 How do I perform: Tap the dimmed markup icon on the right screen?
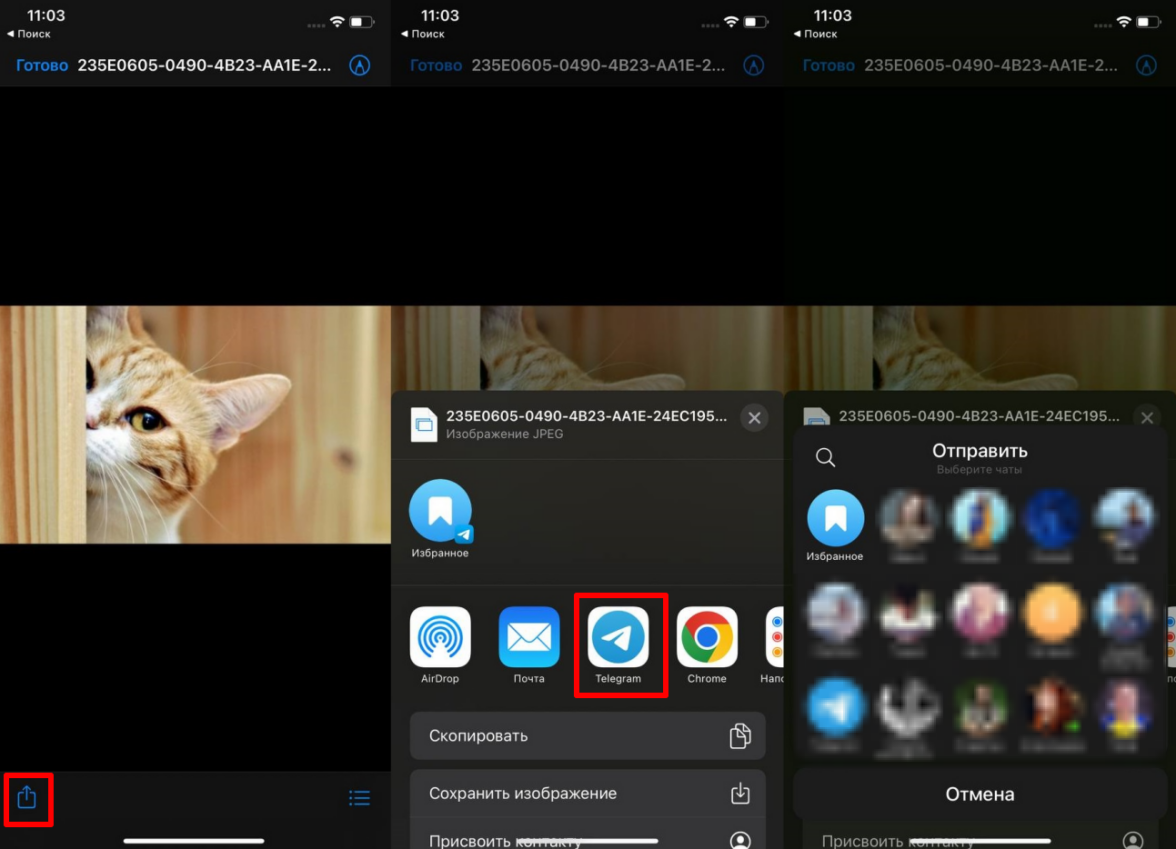click(x=1146, y=65)
